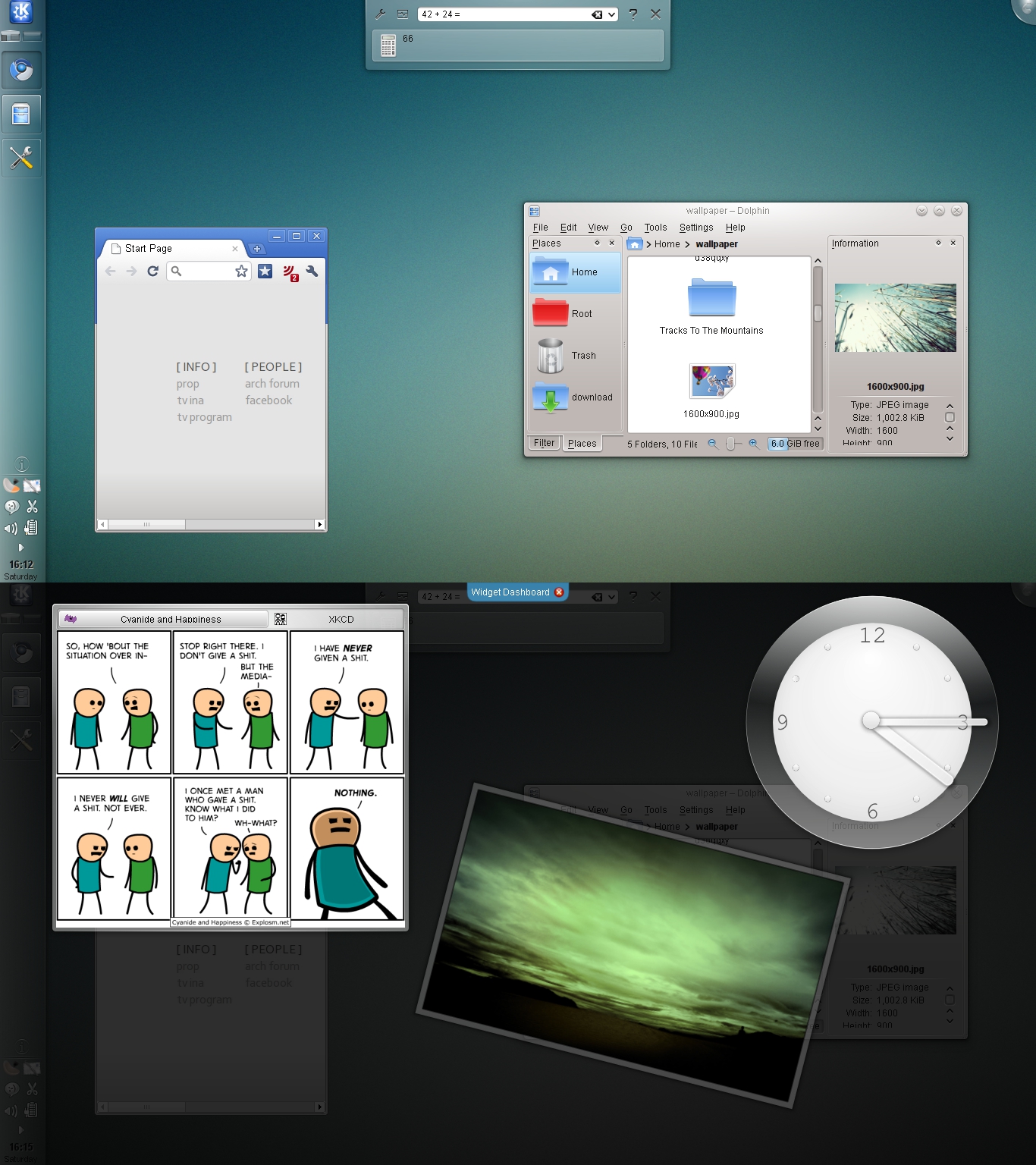Click scroll-up arrow of bright Dolphin file view

coord(818,261)
